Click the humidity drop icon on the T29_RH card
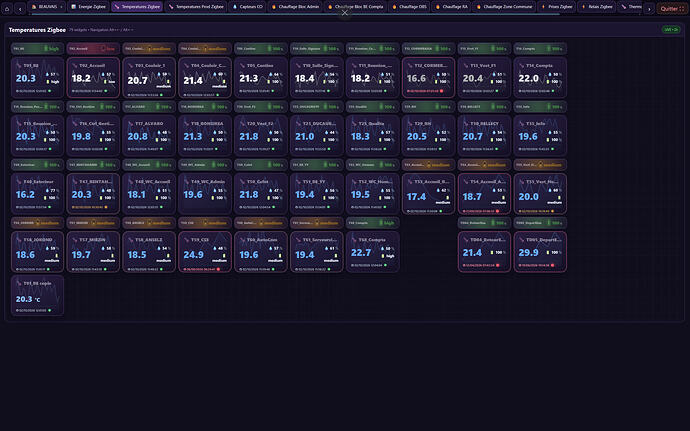 tap(438, 133)
